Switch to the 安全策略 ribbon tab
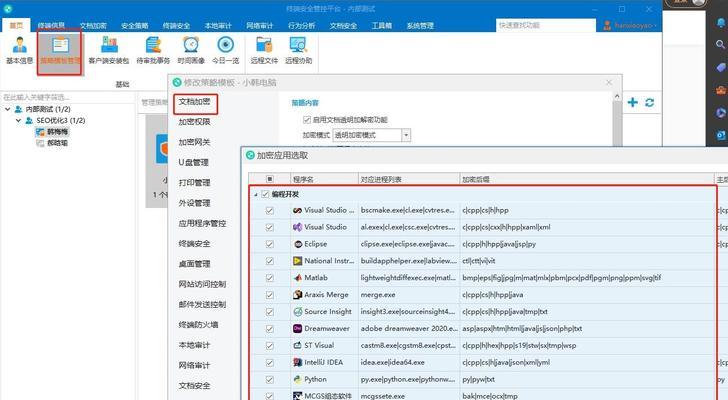728x400 pixels. [135, 26]
